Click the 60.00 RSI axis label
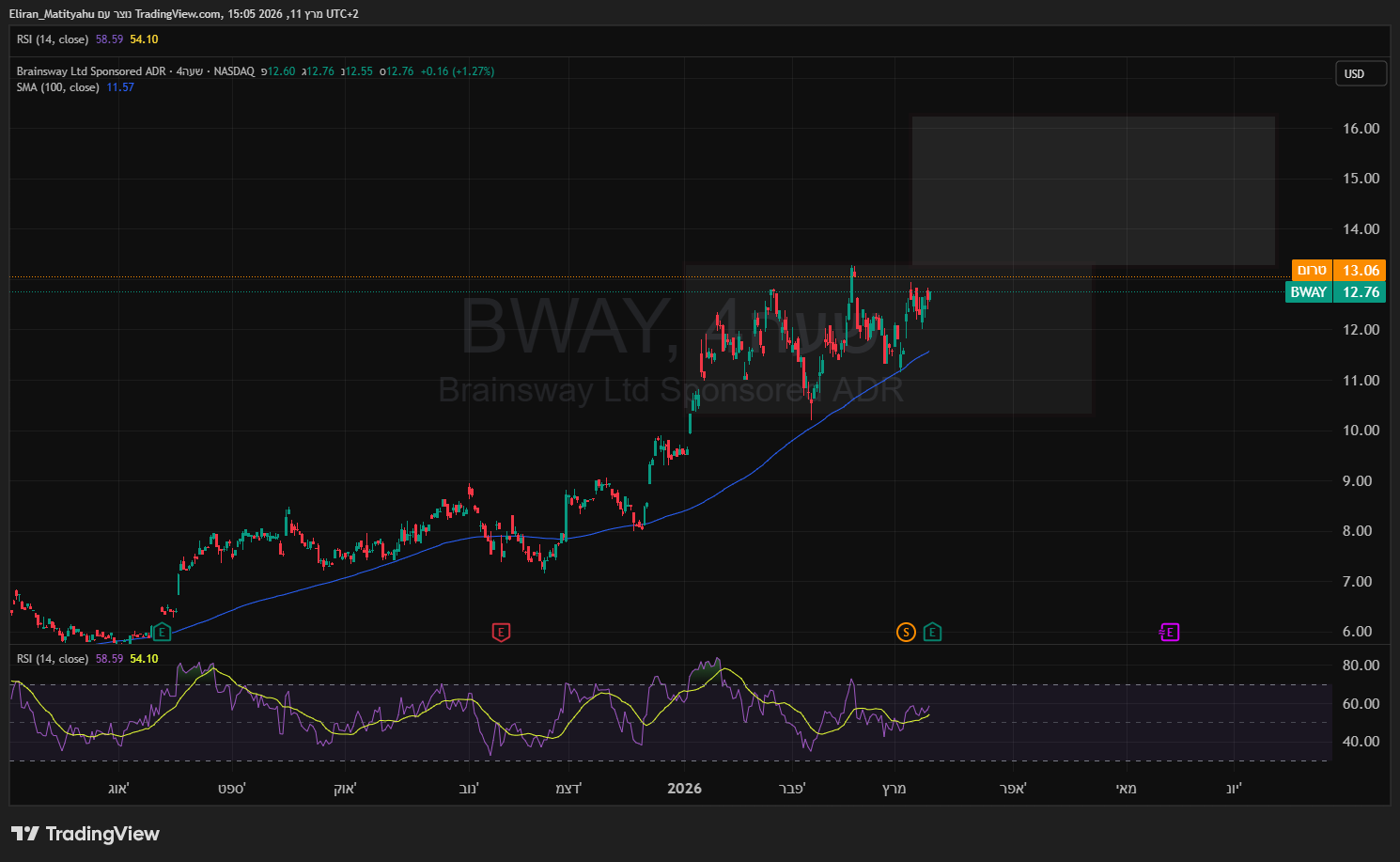The width and height of the screenshot is (1400, 862). pos(1361,704)
